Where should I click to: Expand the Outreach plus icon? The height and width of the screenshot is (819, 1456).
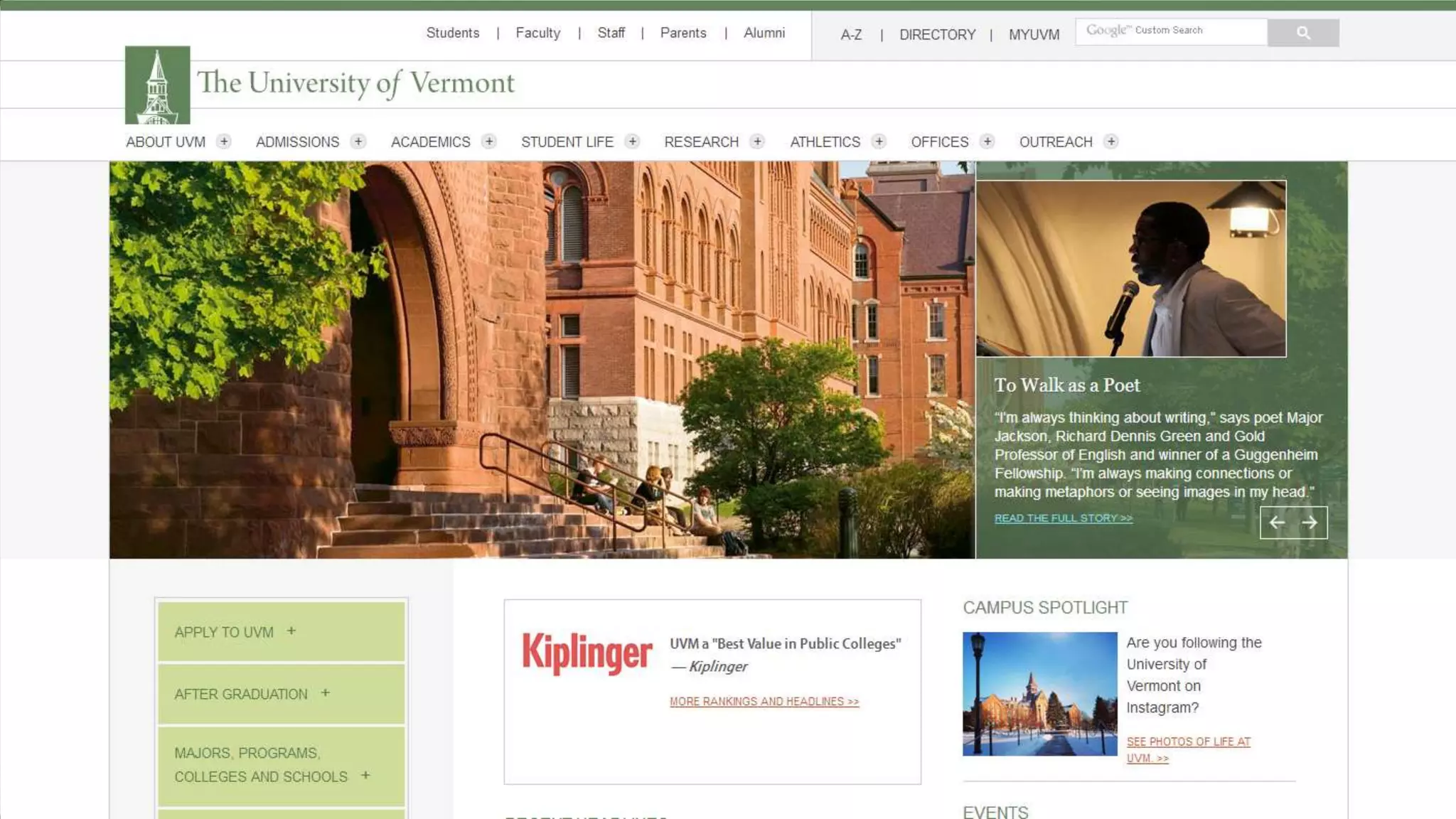1111,141
